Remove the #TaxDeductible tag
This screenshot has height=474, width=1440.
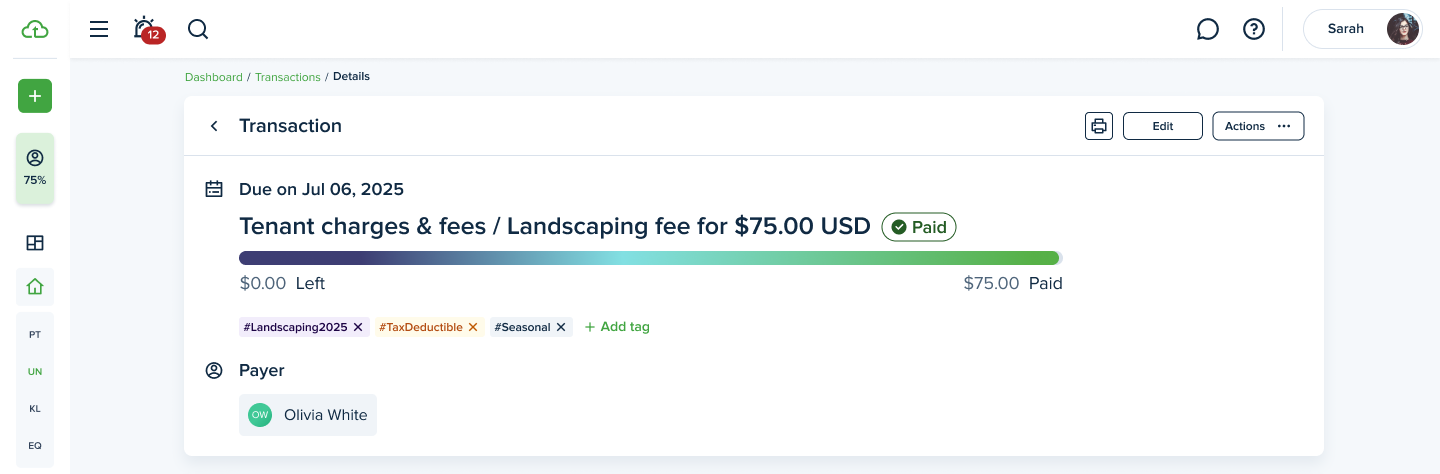coord(473,327)
